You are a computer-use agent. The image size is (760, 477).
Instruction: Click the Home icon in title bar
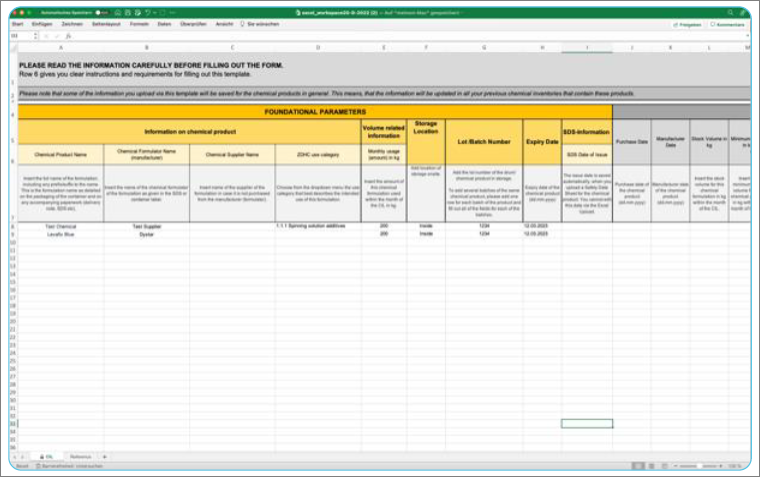tap(118, 13)
